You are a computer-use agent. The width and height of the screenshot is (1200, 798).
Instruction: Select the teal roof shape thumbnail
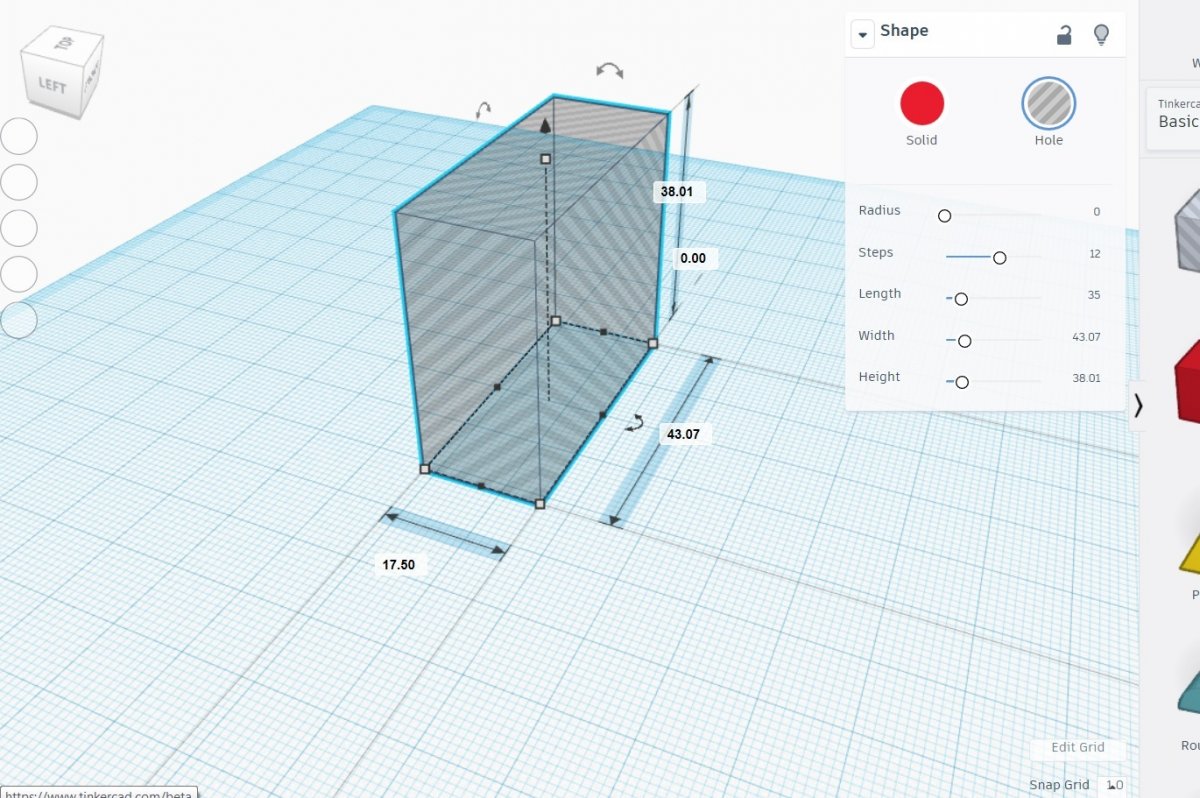pos(1189,690)
